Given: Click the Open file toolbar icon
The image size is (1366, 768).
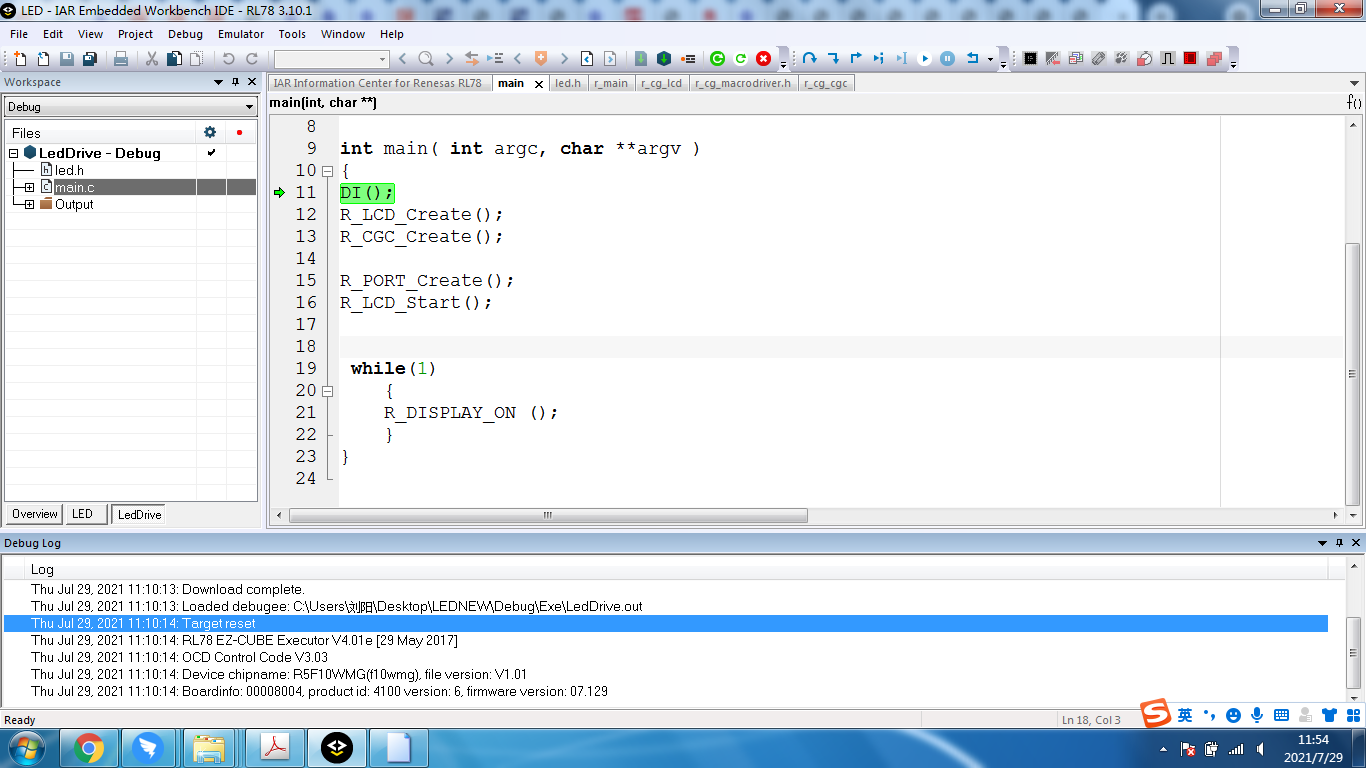Looking at the screenshot, I should point(43,59).
